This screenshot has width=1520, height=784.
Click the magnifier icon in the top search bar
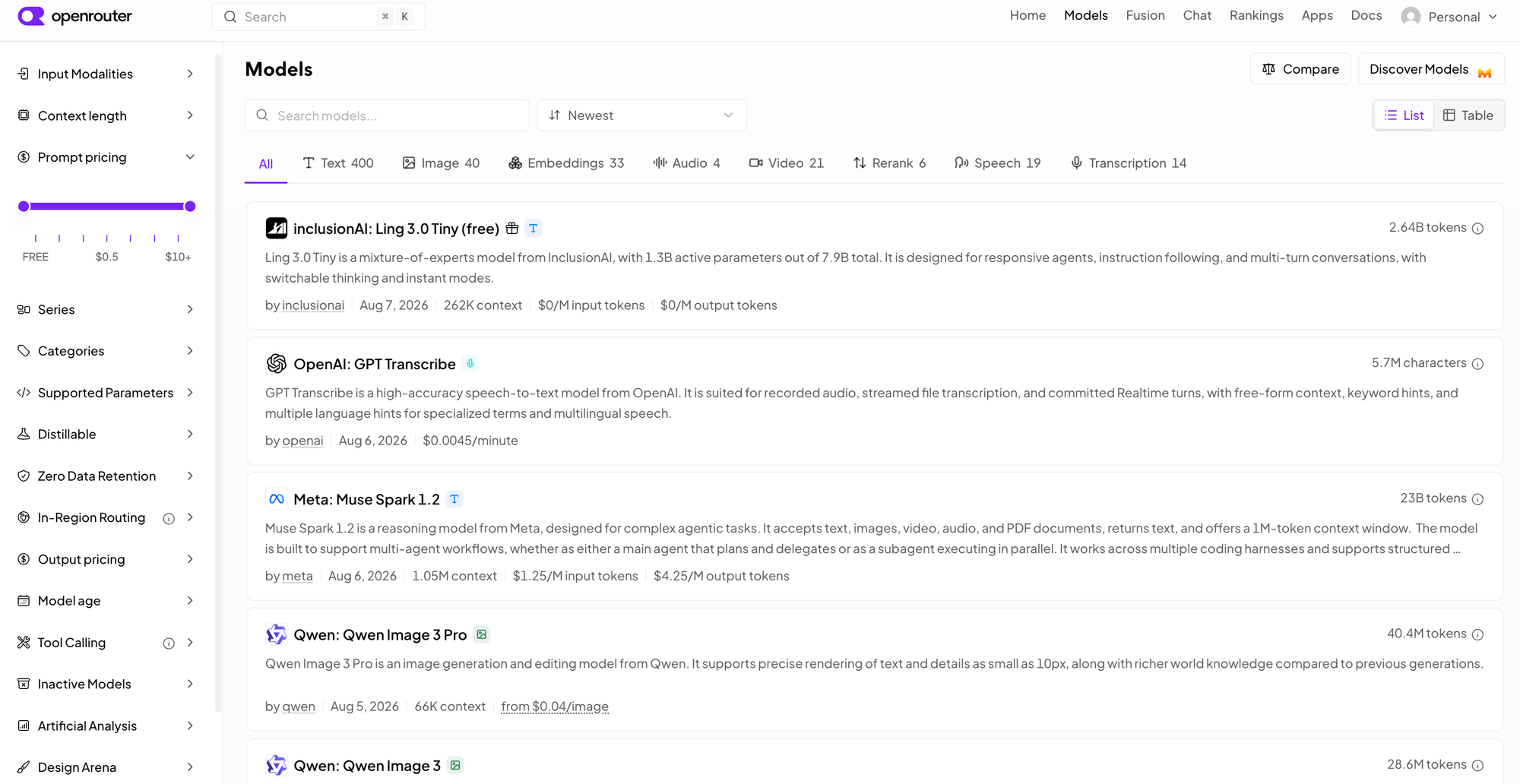coord(230,17)
